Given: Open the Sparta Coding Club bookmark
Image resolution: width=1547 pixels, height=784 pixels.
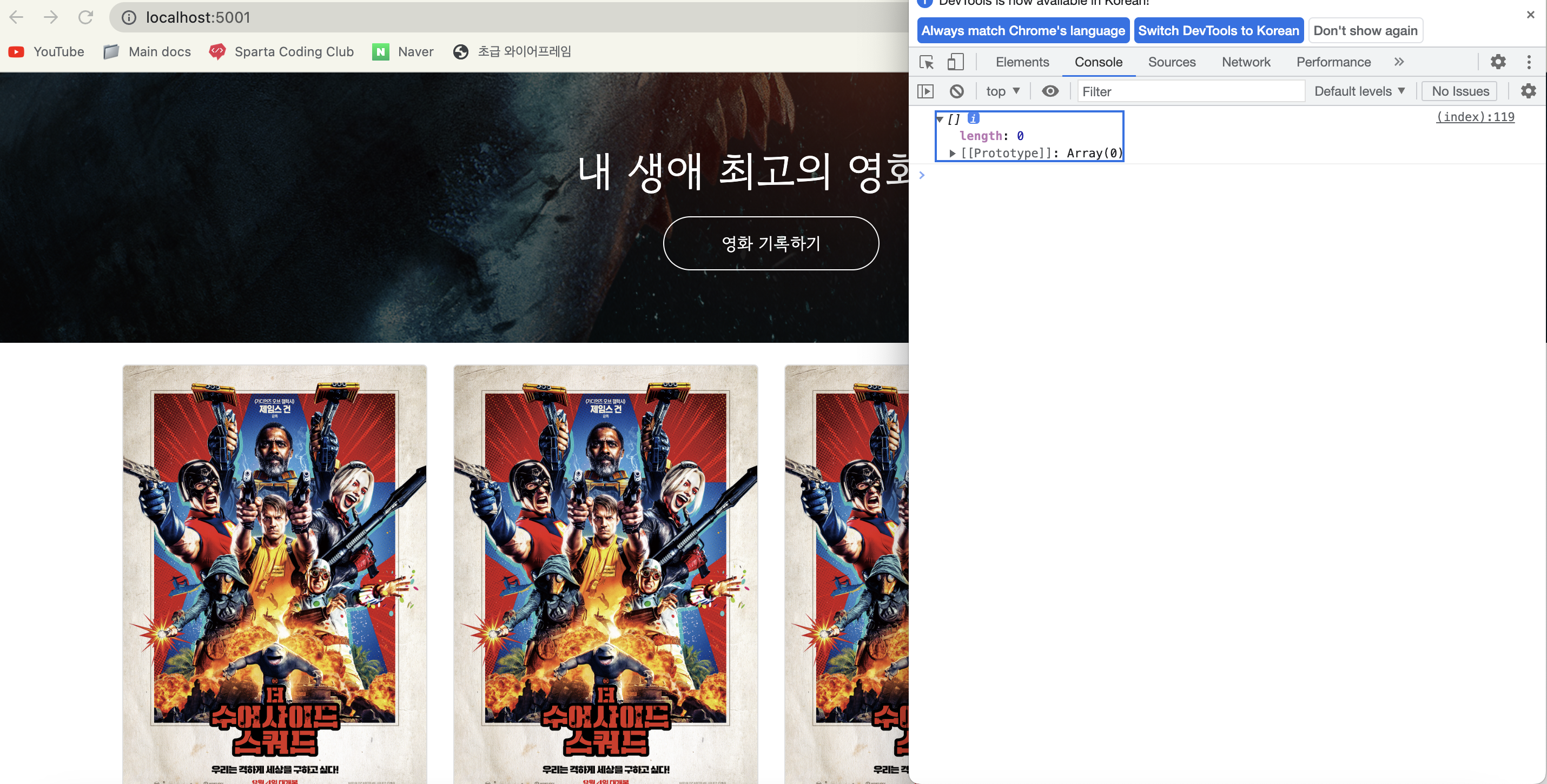Looking at the screenshot, I should 281,51.
